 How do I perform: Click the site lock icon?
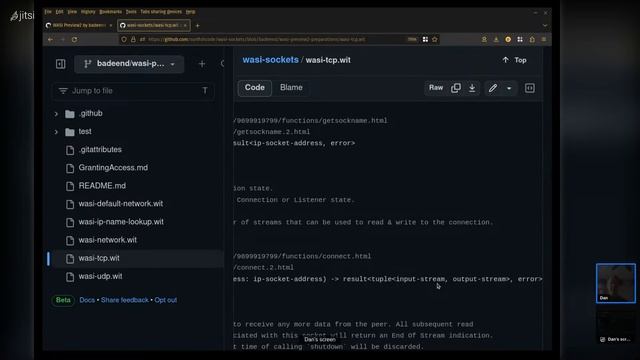click(133, 40)
